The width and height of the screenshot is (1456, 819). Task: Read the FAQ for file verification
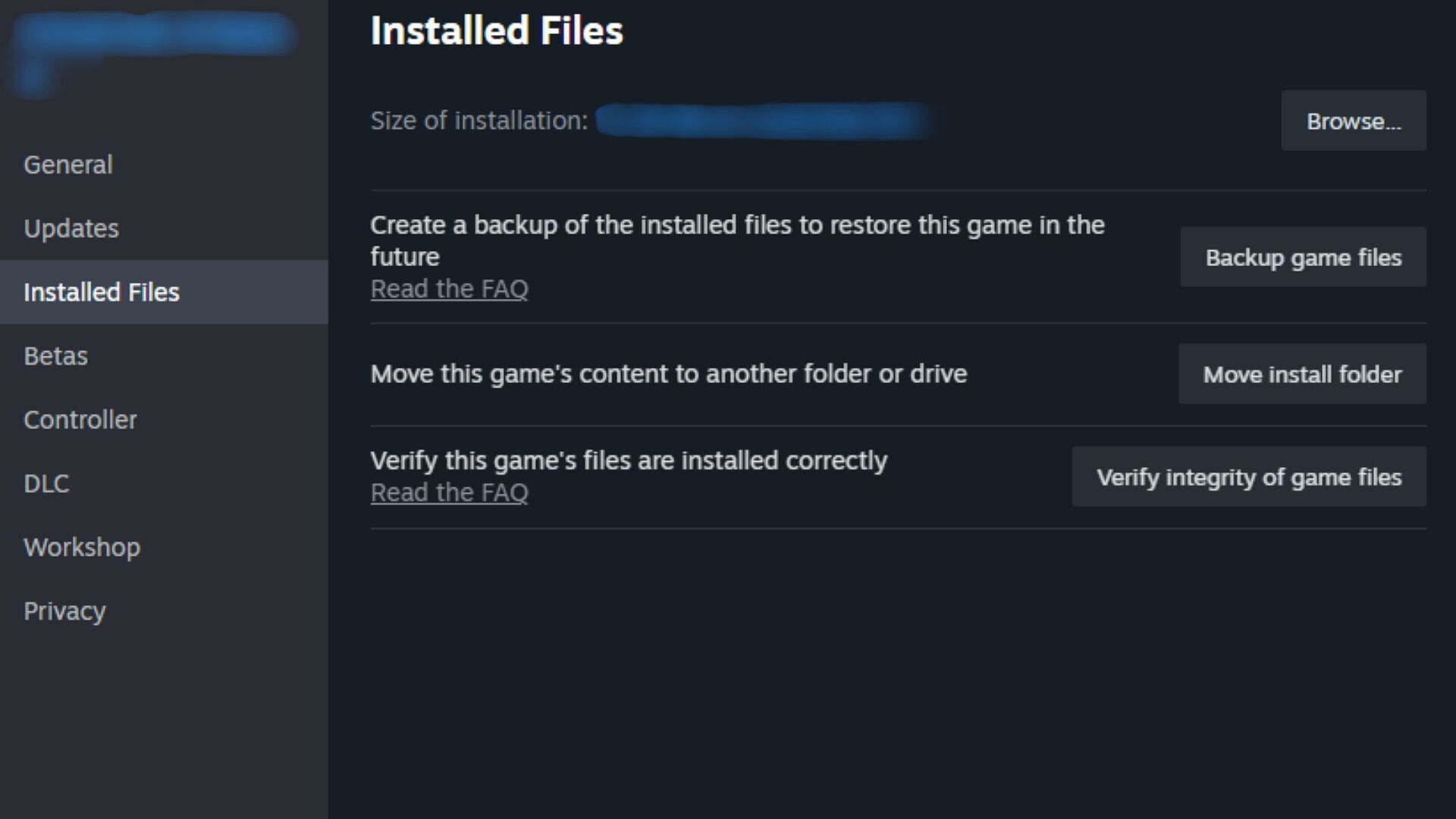(x=449, y=491)
